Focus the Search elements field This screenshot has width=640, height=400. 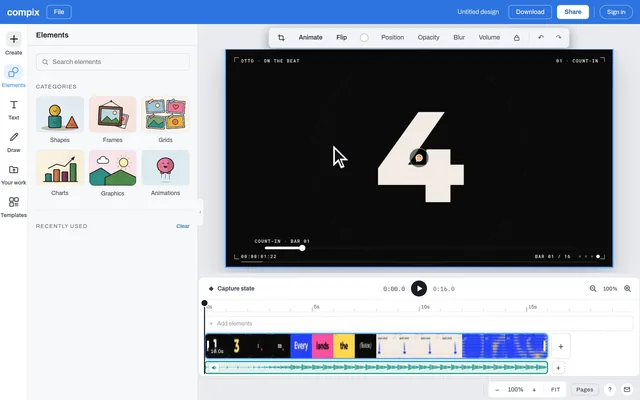(x=113, y=62)
